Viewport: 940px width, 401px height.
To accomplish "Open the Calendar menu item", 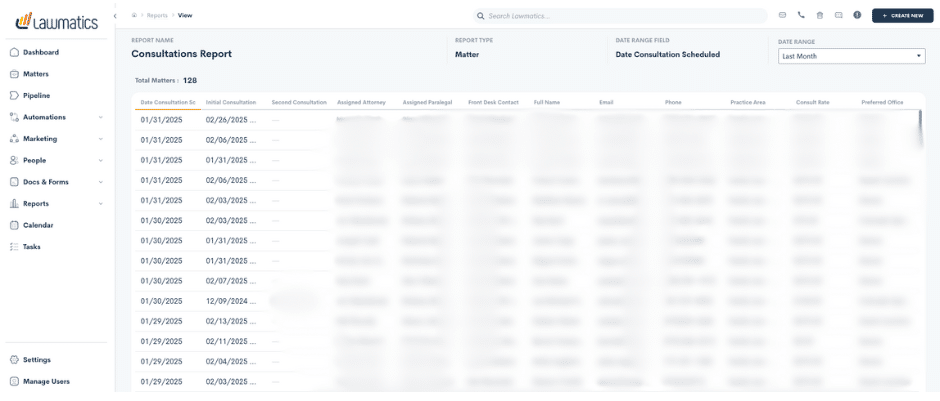I will tap(38, 225).
